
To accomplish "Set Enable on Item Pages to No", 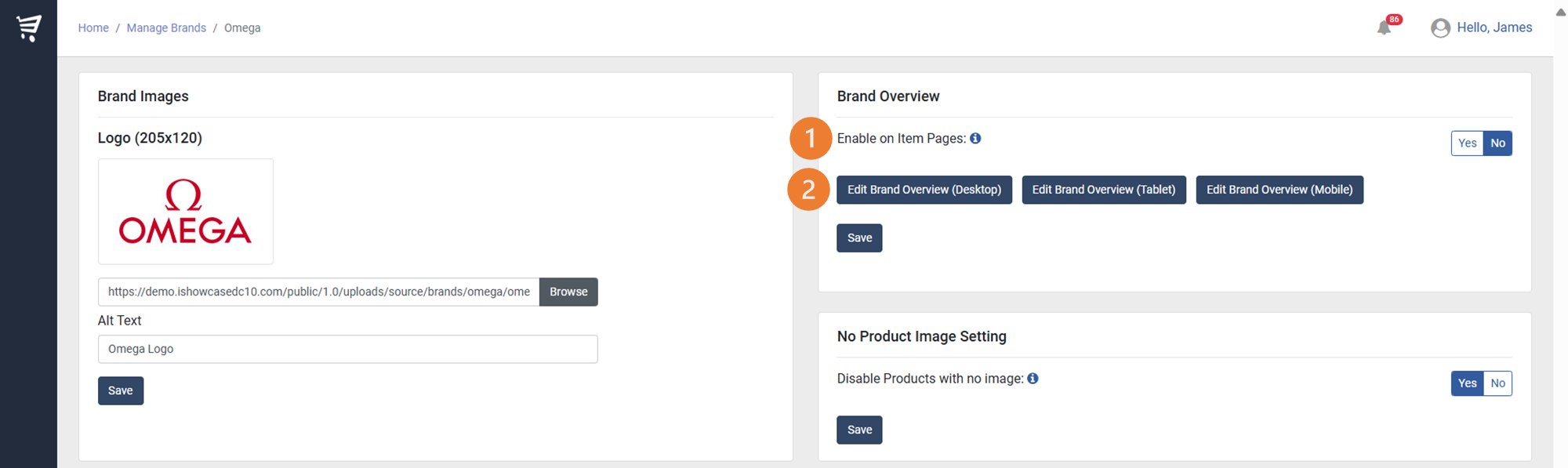I will pyautogui.click(x=1497, y=143).
